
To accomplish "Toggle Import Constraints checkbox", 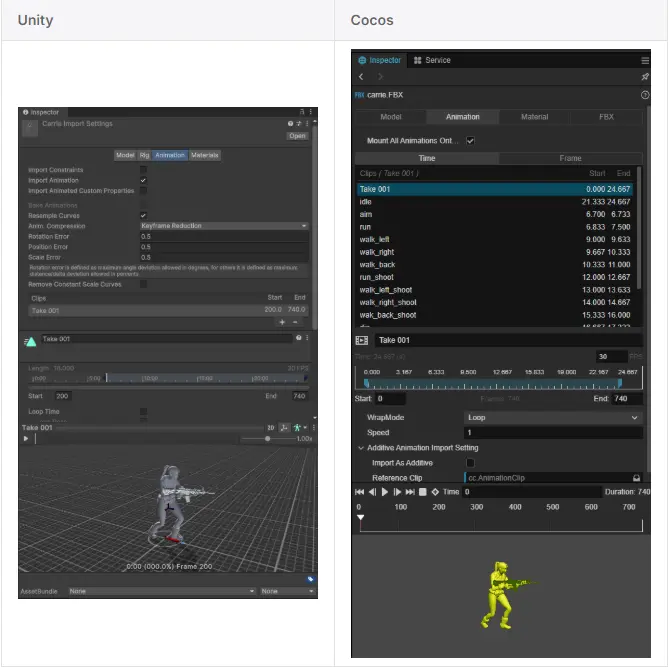I will click(143, 170).
